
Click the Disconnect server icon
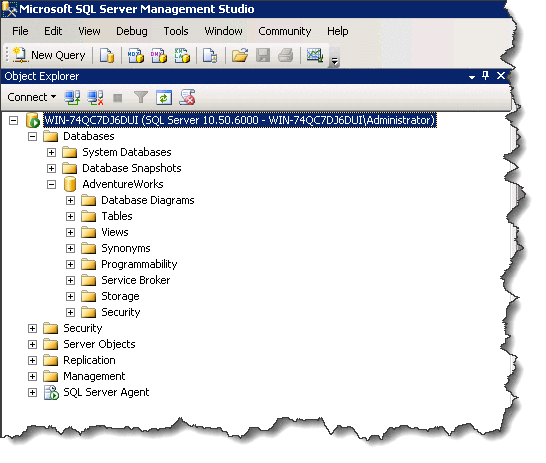tap(95, 97)
